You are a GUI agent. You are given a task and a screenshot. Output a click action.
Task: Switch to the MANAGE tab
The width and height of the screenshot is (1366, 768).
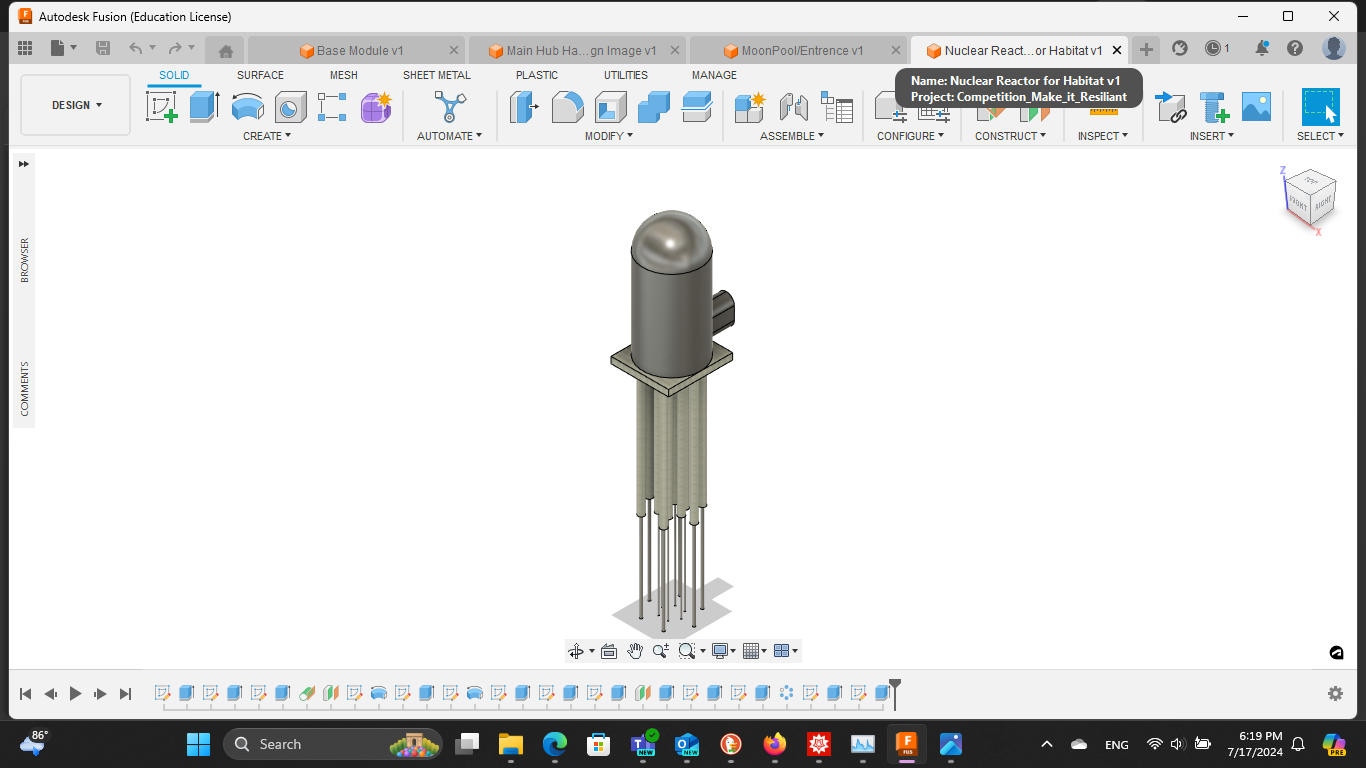tap(714, 75)
